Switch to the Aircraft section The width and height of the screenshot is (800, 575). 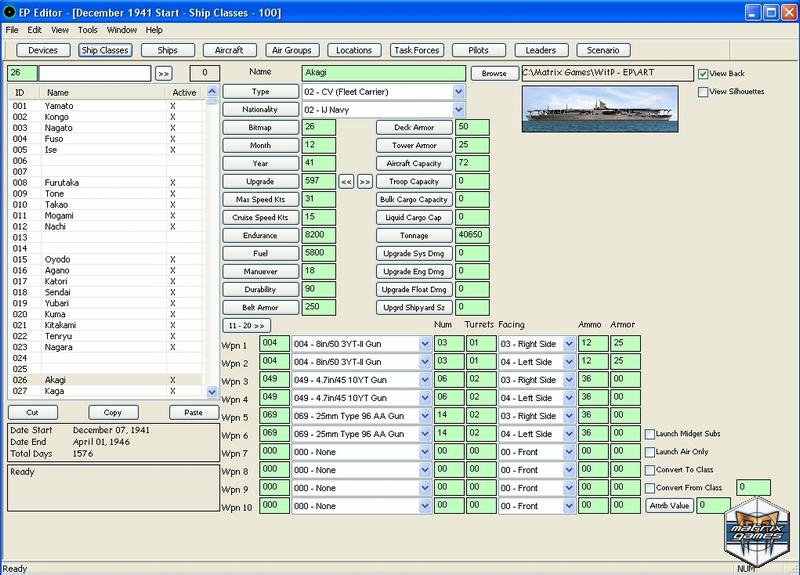tap(222, 50)
